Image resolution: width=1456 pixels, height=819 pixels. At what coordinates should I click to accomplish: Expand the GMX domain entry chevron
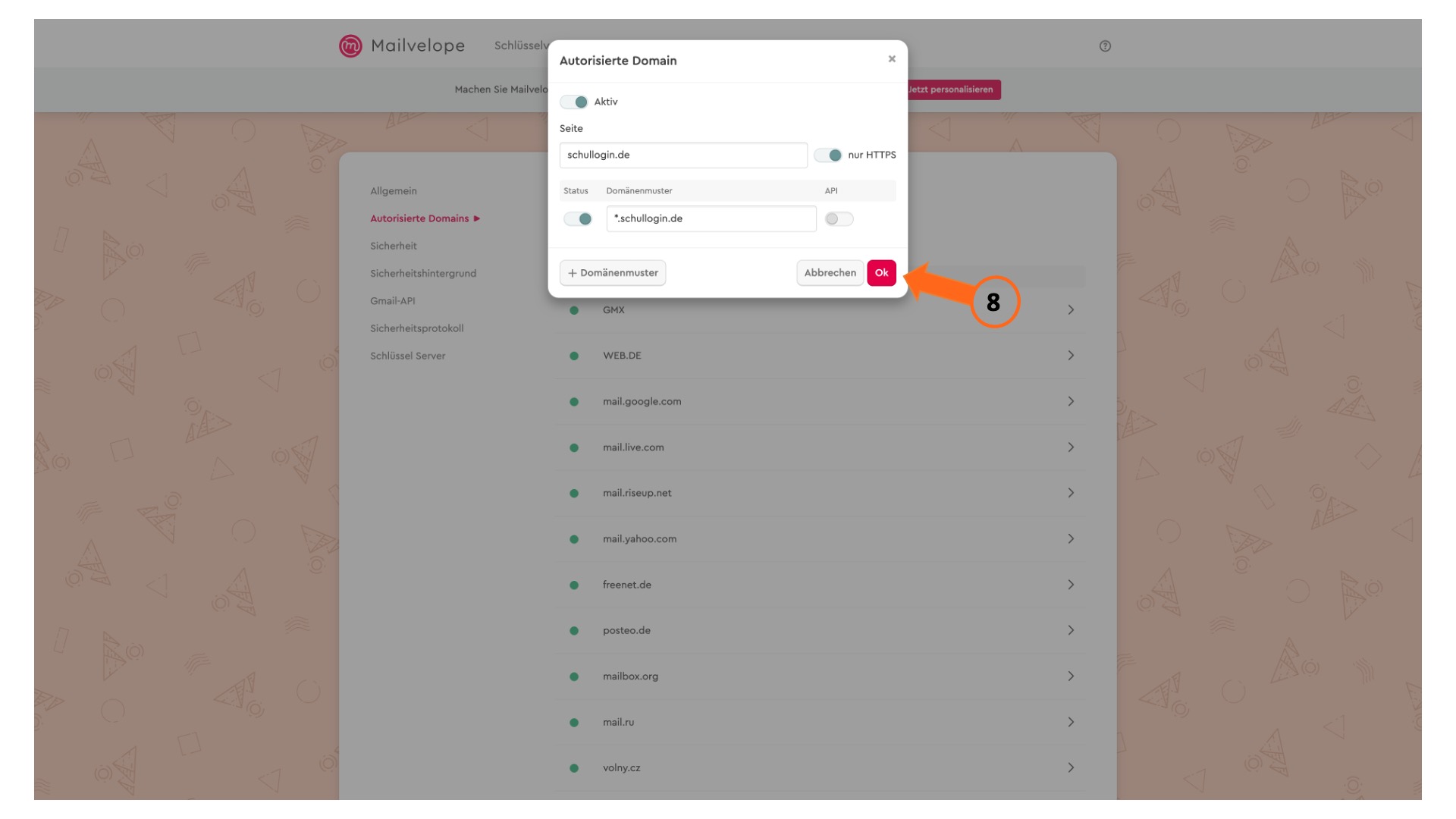click(1071, 310)
